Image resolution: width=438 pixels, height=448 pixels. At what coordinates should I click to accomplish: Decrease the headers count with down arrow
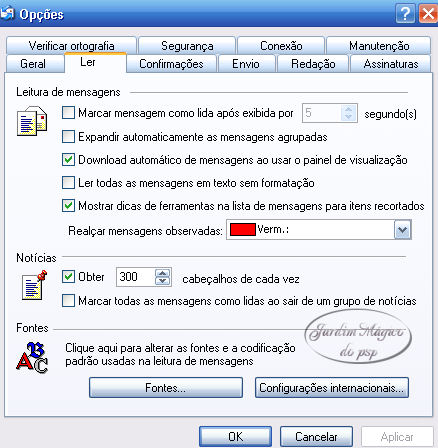(x=163, y=281)
